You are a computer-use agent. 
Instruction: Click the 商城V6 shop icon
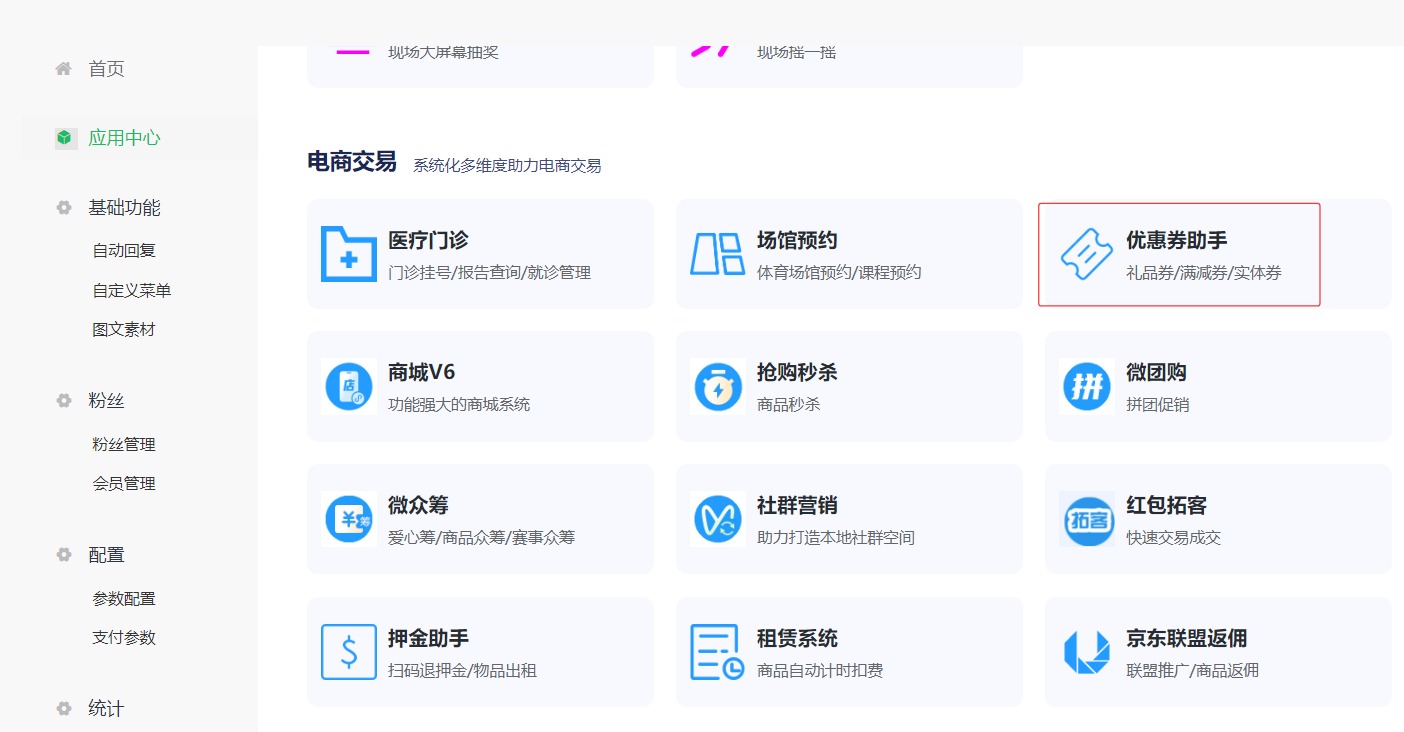(x=349, y=387)
